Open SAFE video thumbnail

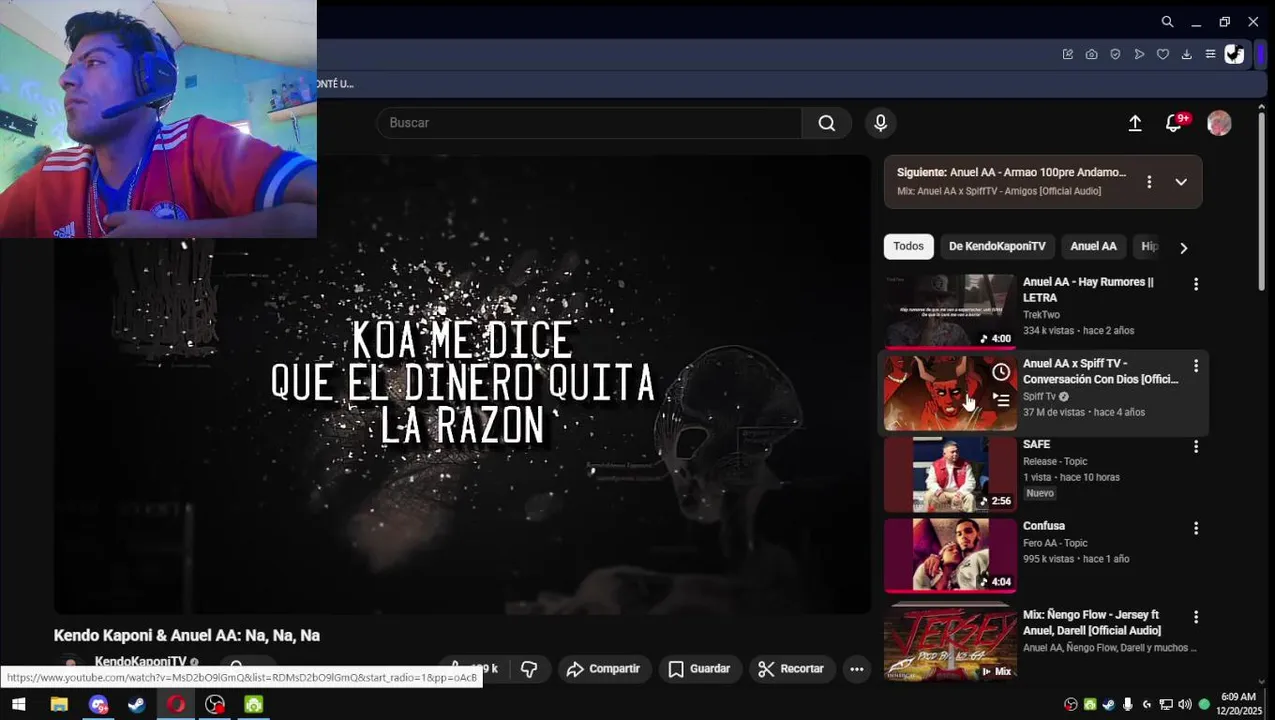tap(950, 474)
